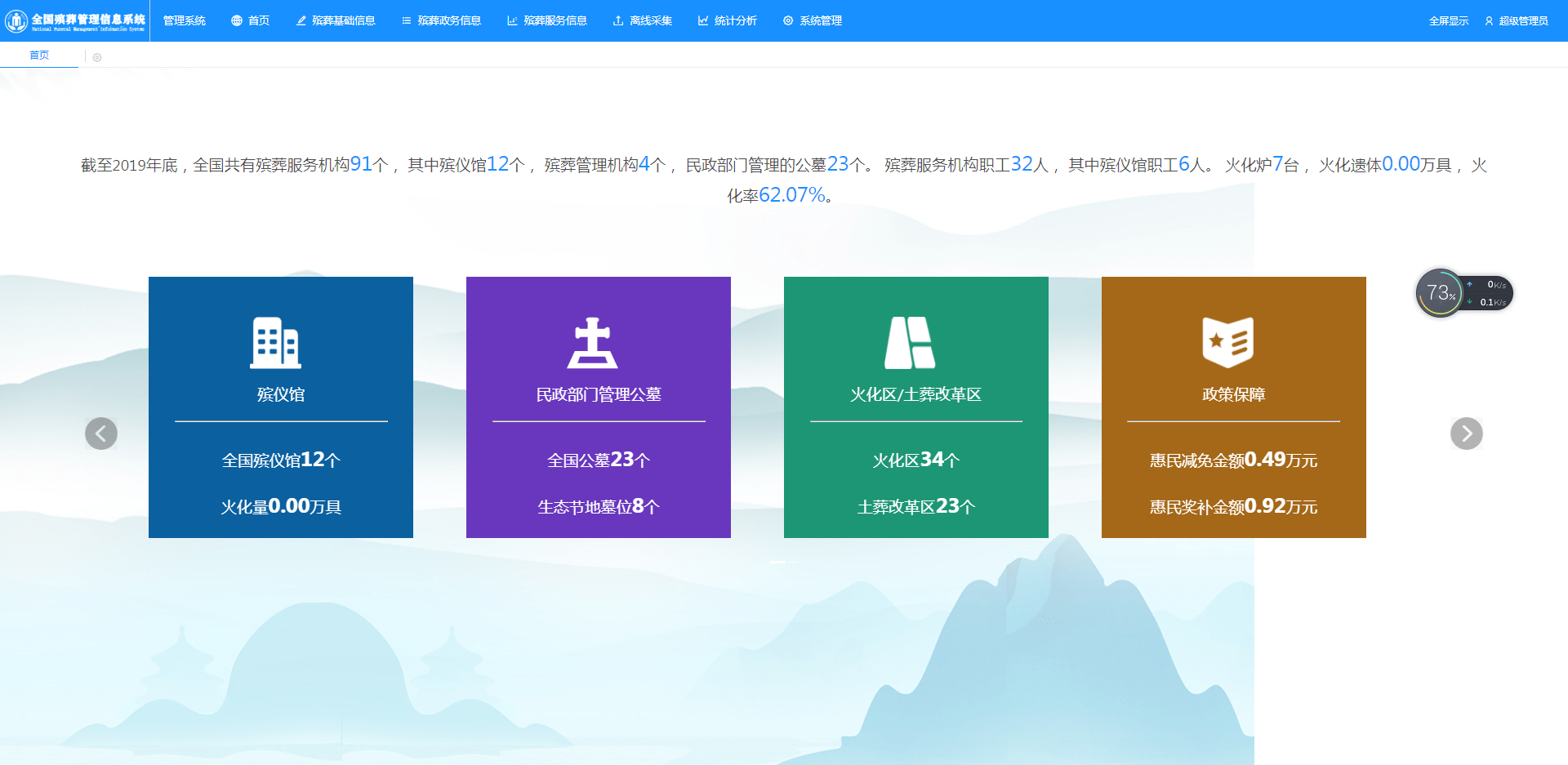Click the star document icon on 政策保障 card

[1228, 342]
